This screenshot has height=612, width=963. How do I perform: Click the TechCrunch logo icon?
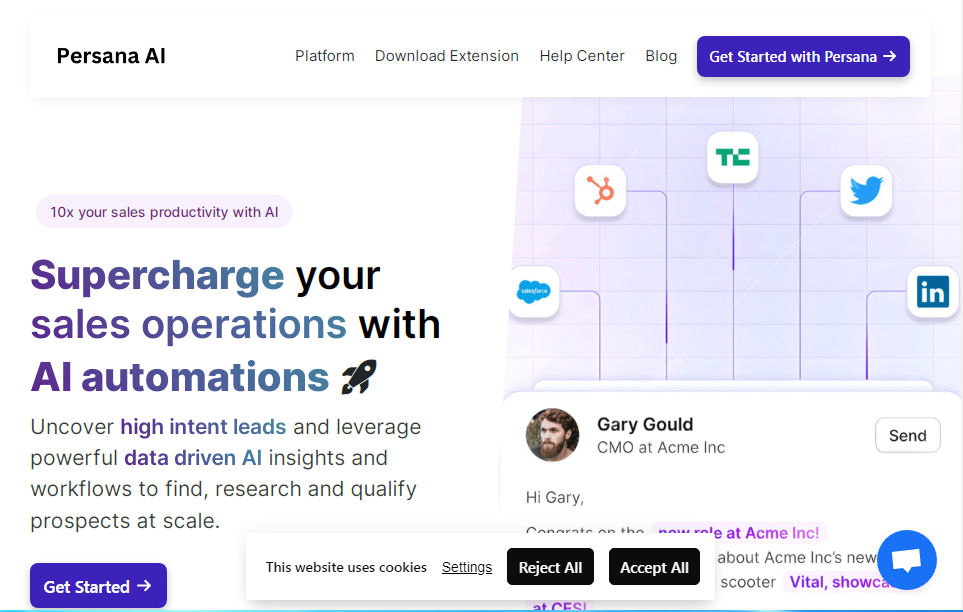(x=732, y=157)
